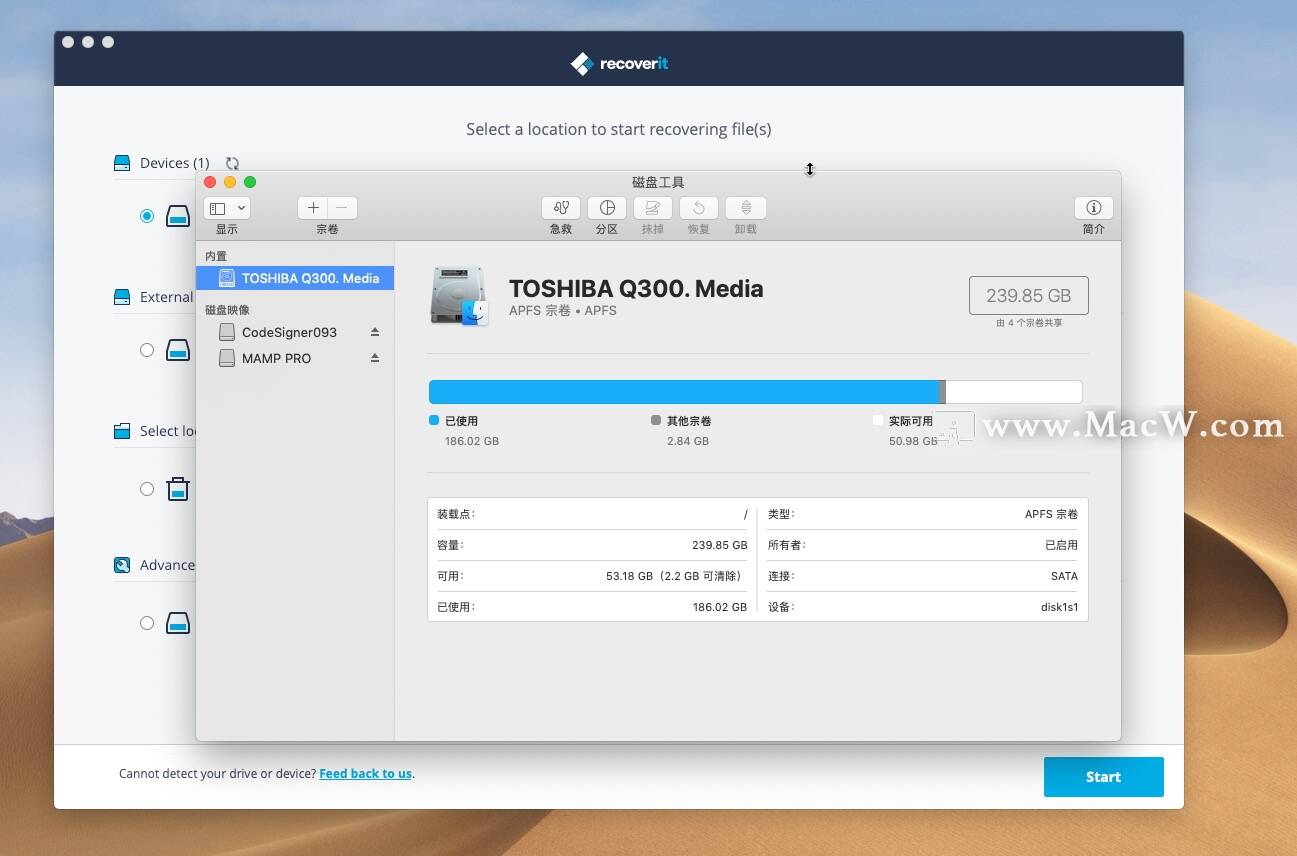Click the 所有者 已启用 row
The width and height of the screenshot is (1297, 856).
[923, 545]
